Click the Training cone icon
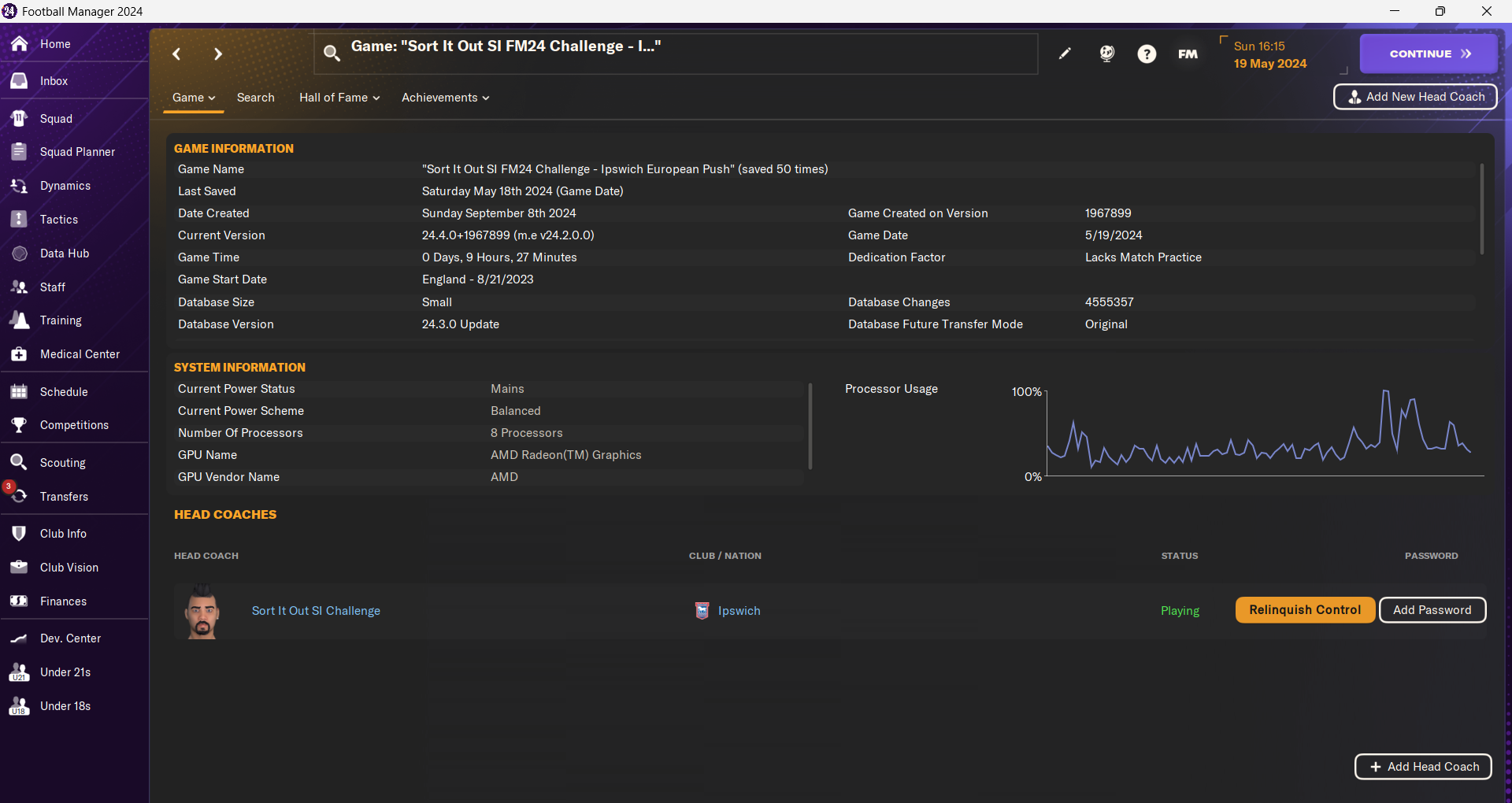1512x803 pixels. click(x=19, y=320)
